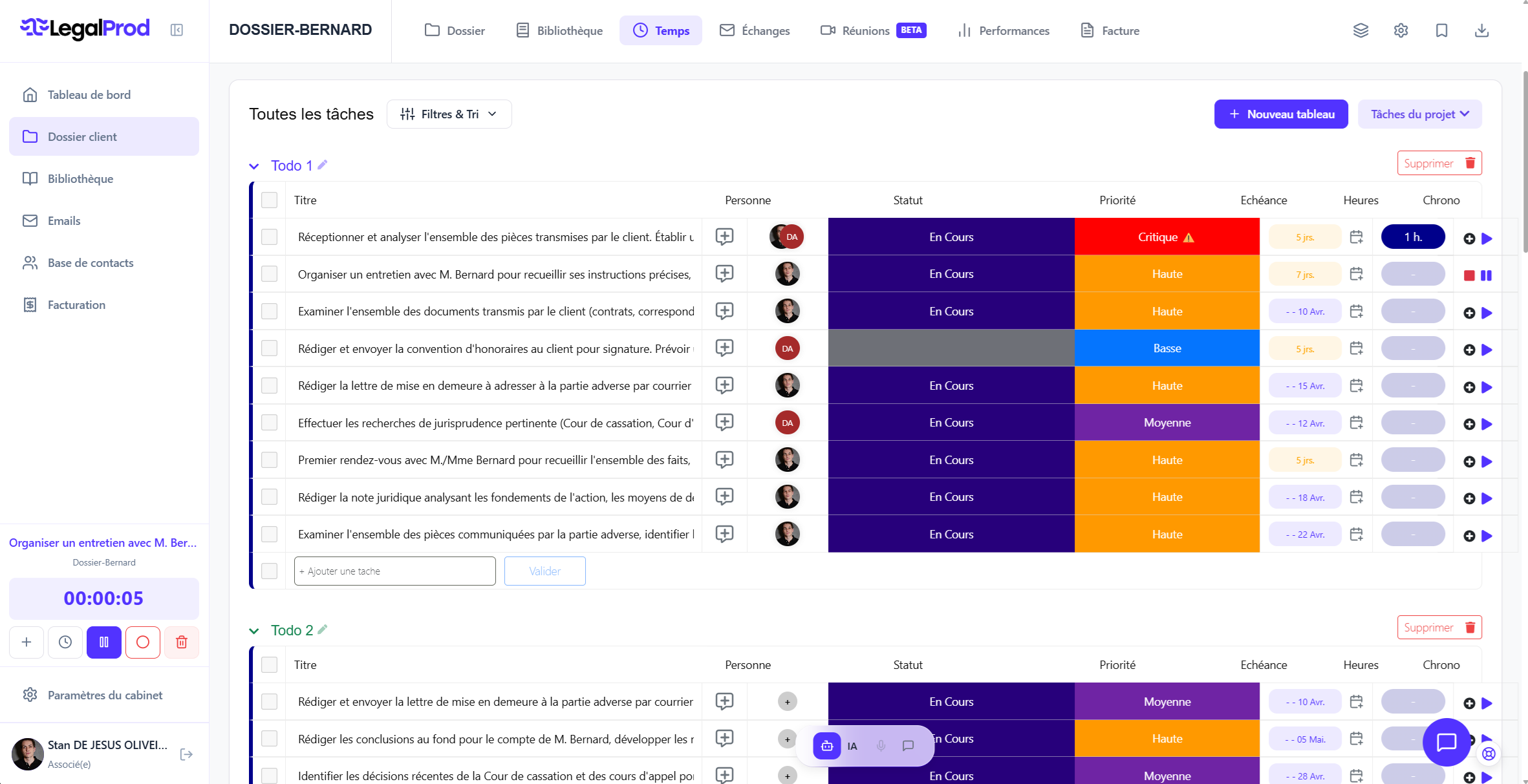Check the box for the Réceptionner et analyser task

tap(269, 237)
